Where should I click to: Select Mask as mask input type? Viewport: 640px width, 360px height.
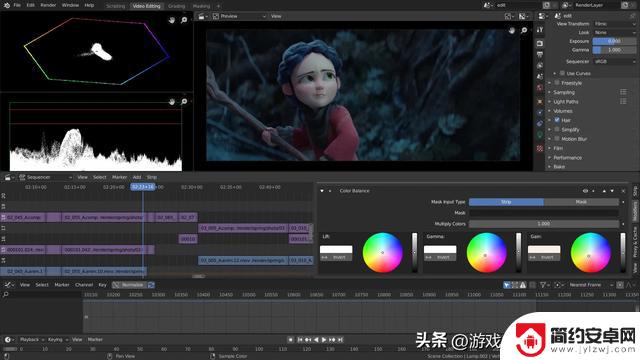click(x=581, y=202)
